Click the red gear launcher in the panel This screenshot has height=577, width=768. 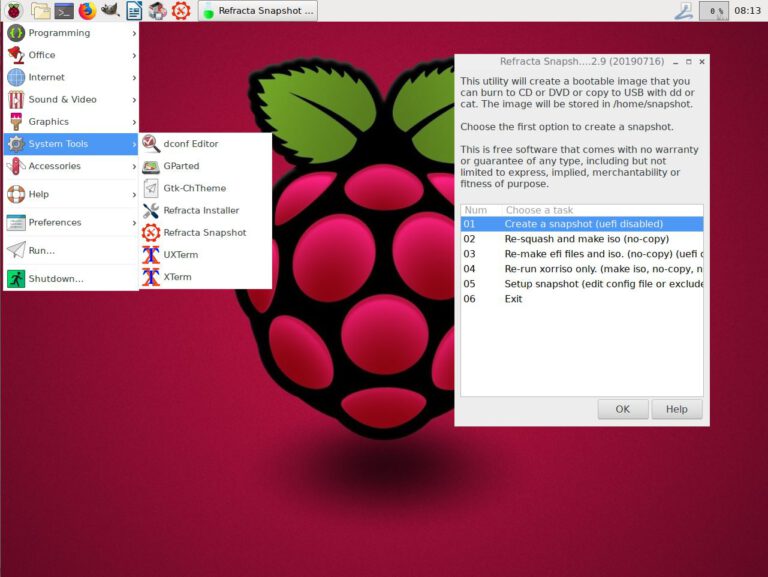(181, 10)
